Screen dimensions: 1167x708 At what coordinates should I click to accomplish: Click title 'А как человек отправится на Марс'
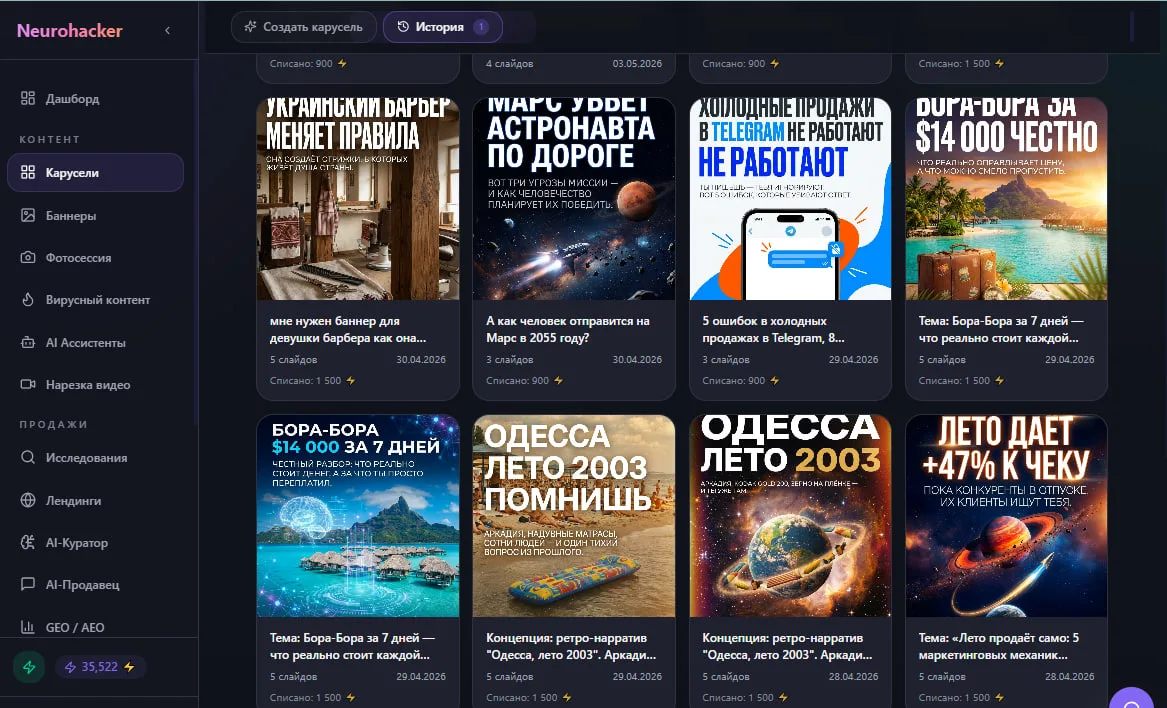tap(567, 329)
